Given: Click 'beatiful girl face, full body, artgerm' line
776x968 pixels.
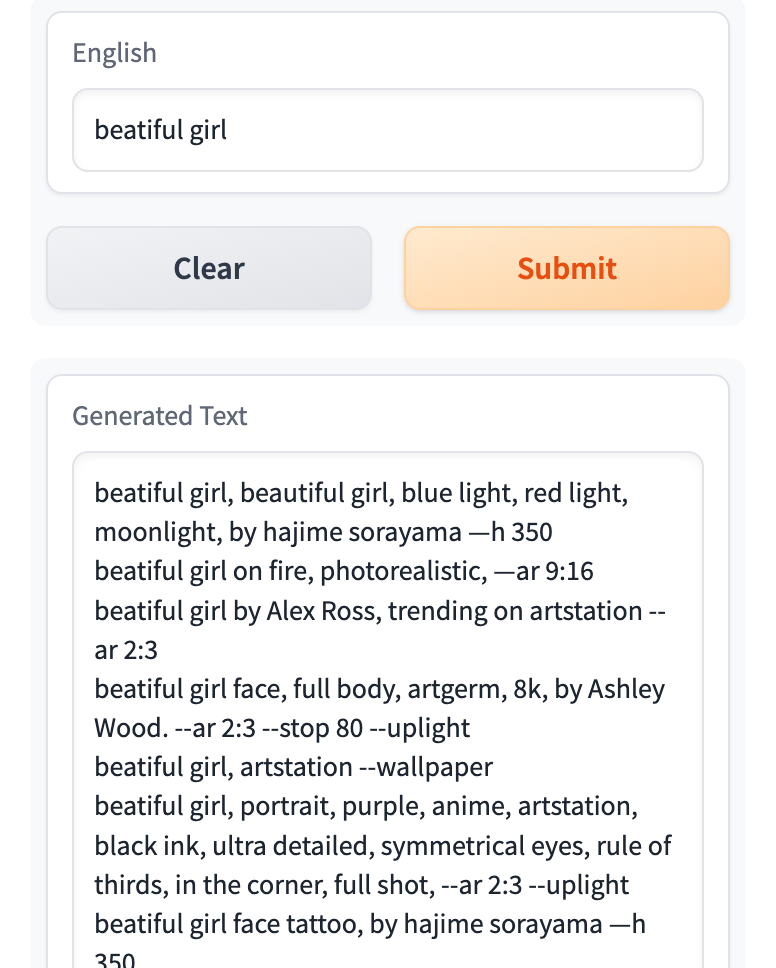Looking at the screenshot, I should 380,689.
